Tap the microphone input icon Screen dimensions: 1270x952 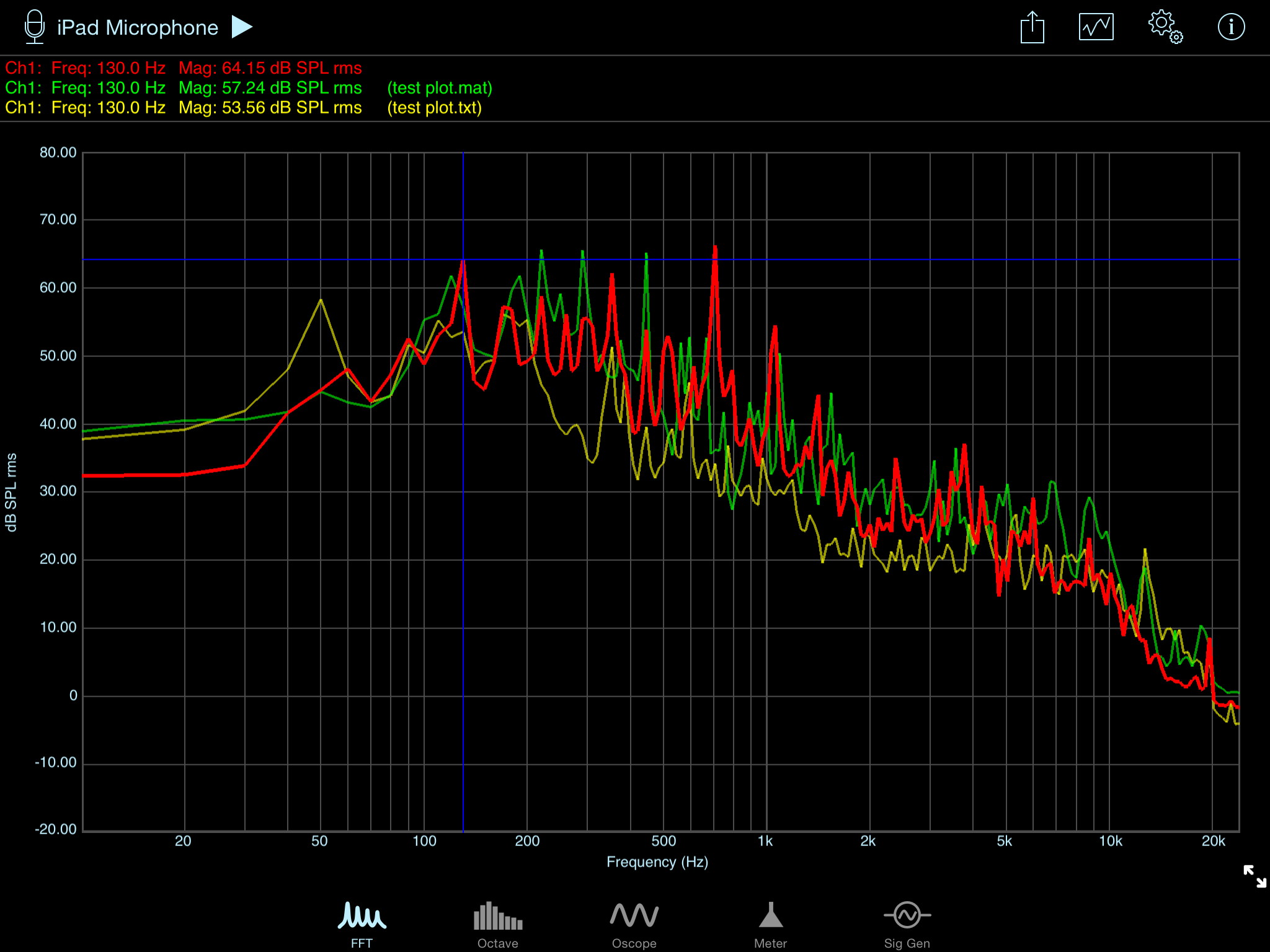point(35,27)
